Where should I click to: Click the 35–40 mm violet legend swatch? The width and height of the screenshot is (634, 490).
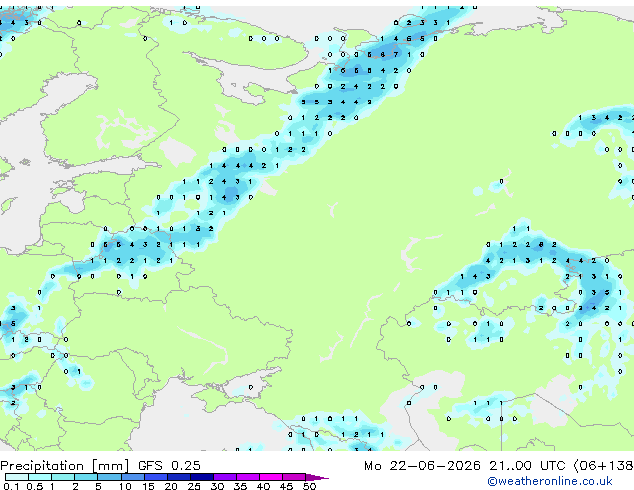(x=247, y=477)
